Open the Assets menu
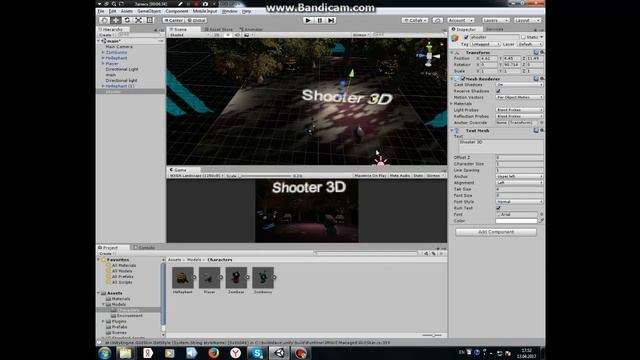The image size is (640, 360). 127,11
